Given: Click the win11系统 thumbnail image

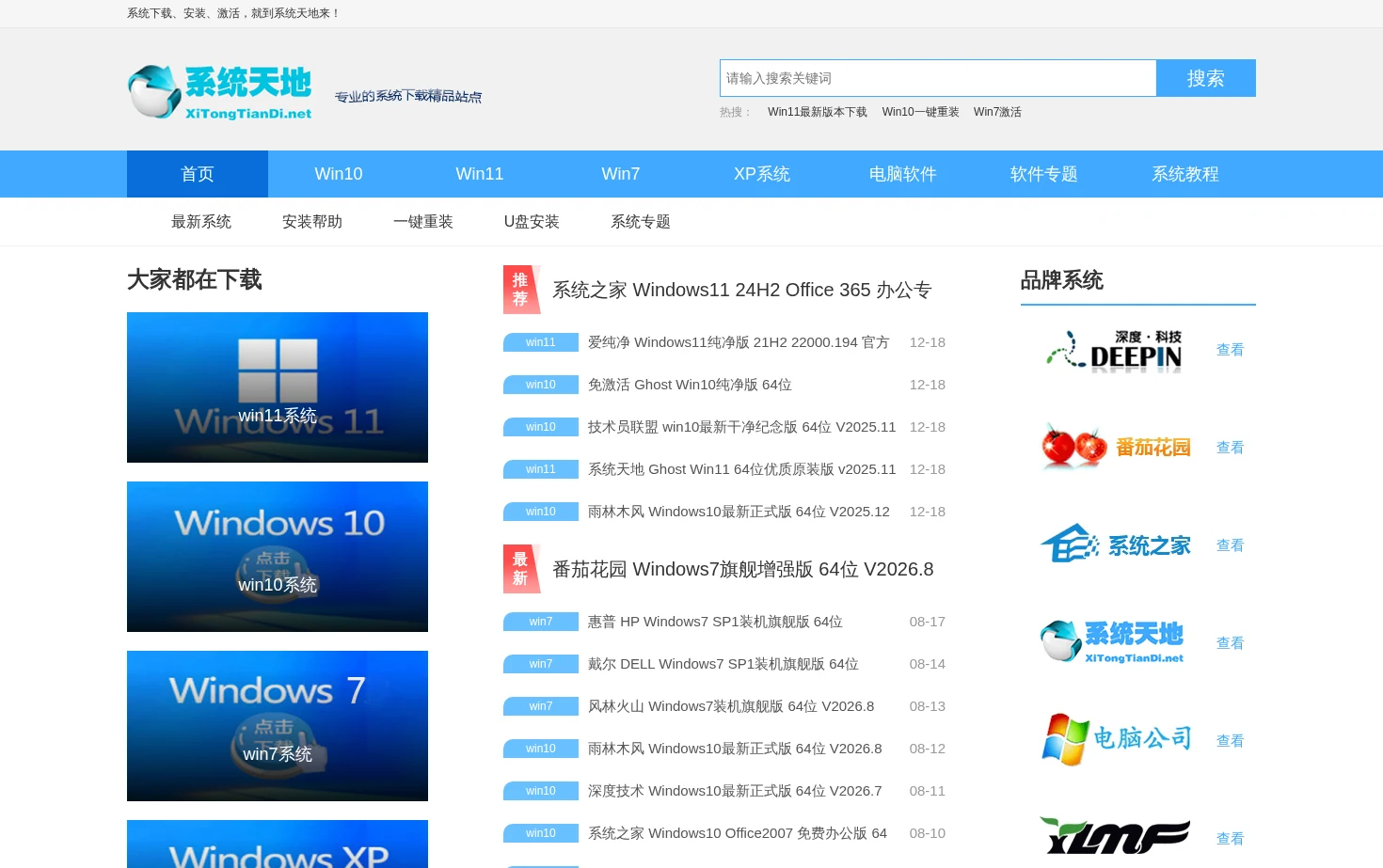Looking at the screenshot, I should click(278, 387).
